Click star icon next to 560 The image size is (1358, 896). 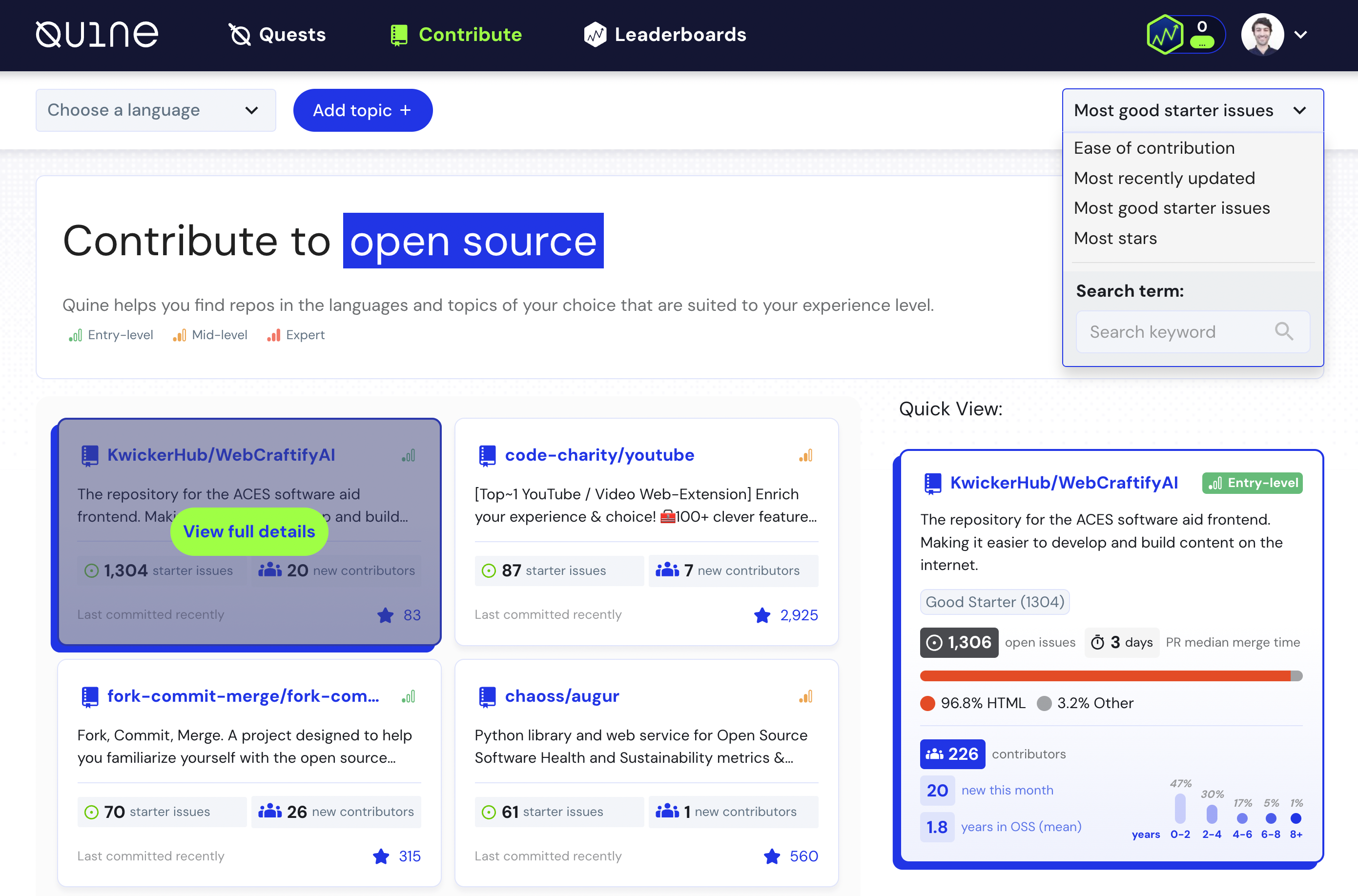pos(772,856)
